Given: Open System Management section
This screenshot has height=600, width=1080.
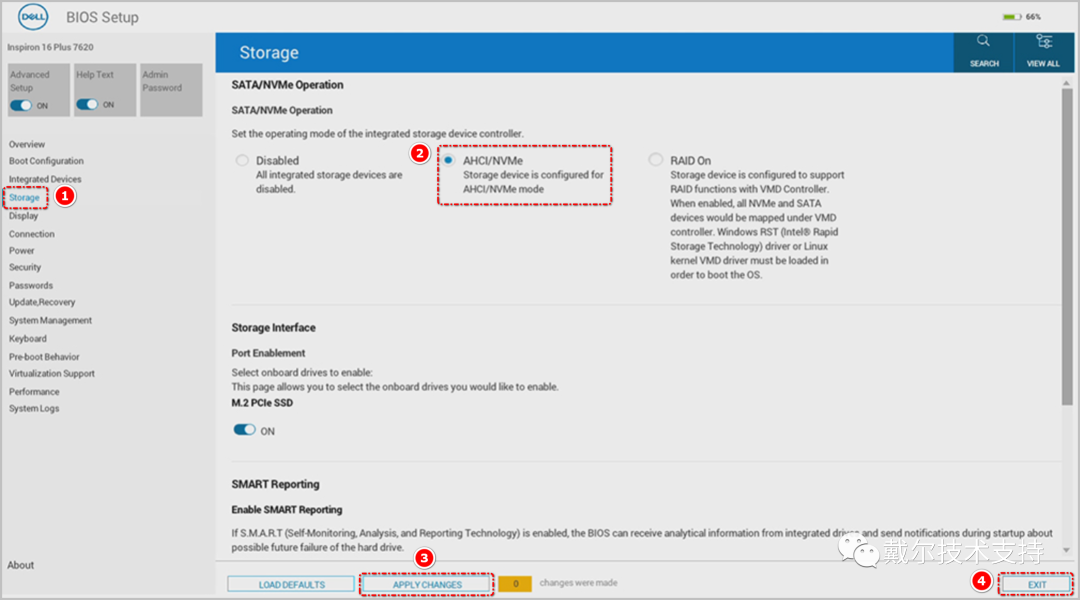Looking at the screenshot, I should (x=50, y=320).
